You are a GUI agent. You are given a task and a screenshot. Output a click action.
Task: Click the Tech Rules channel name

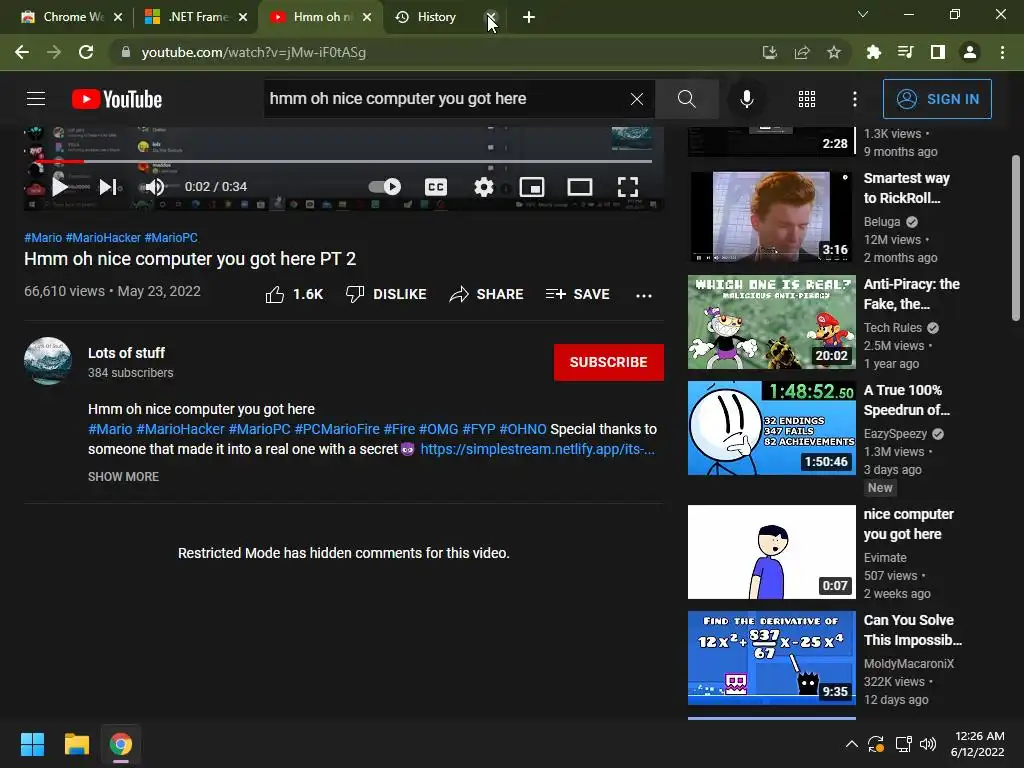click(x=893, y=328)
